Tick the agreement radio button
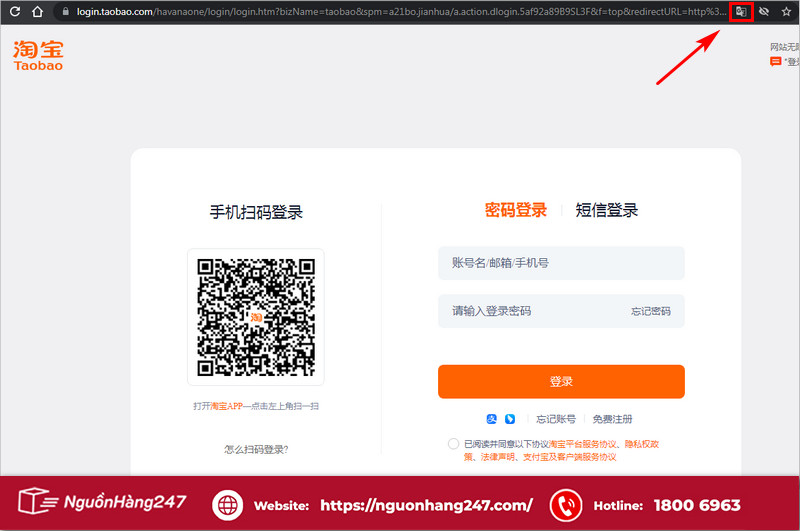This screenshot has width=800, height=531. [x=453, y=444]
